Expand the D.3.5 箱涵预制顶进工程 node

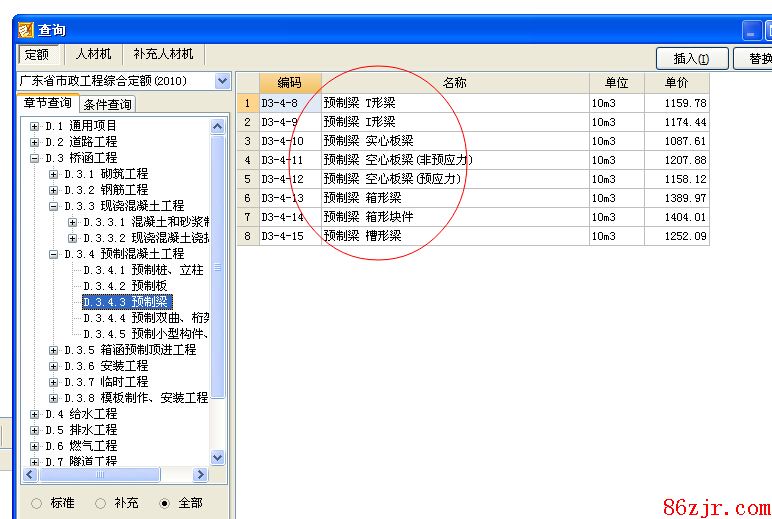click(x=54, y=350)
